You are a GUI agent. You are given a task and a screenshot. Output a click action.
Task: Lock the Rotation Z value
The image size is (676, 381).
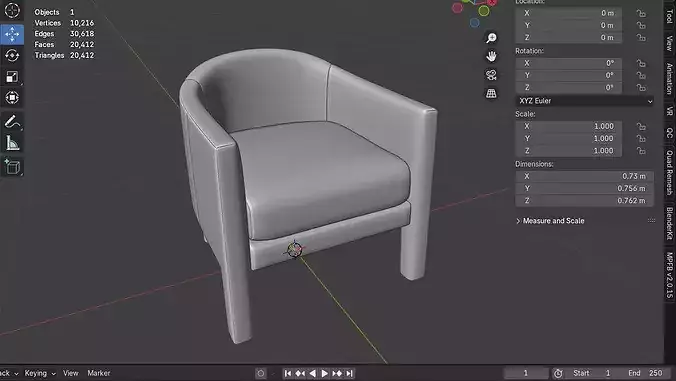point(641,87)
